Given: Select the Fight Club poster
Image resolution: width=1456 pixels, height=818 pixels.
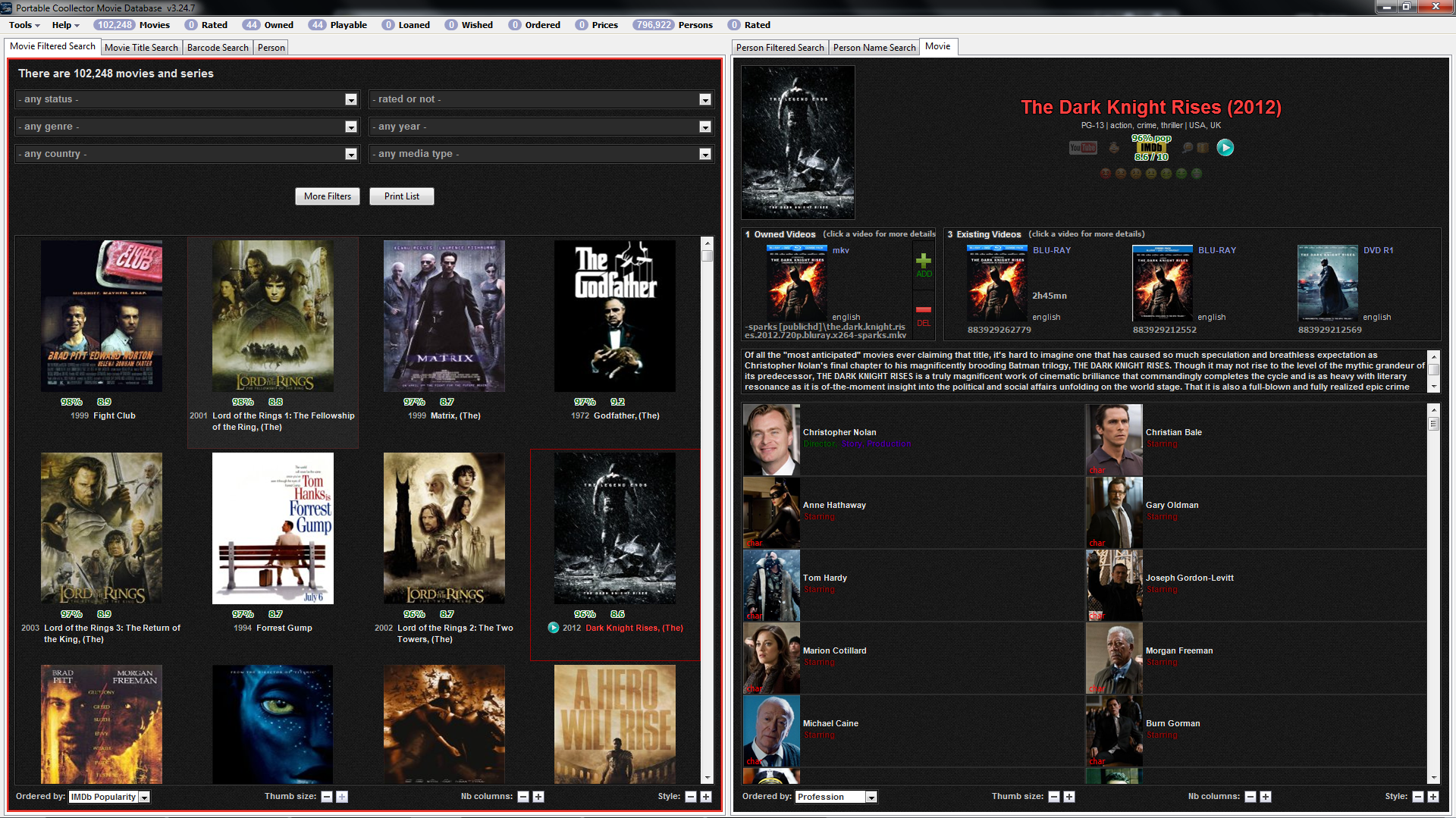Looking at the screenshot, I should click(x=102, y=316).
